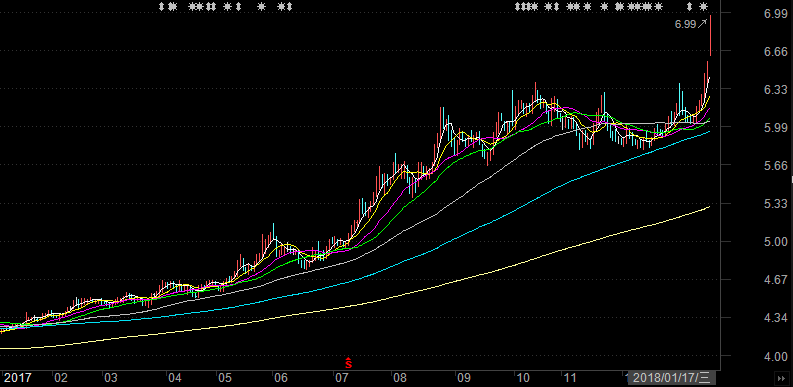Select month 02 on the time axis

tap(61, 378)
